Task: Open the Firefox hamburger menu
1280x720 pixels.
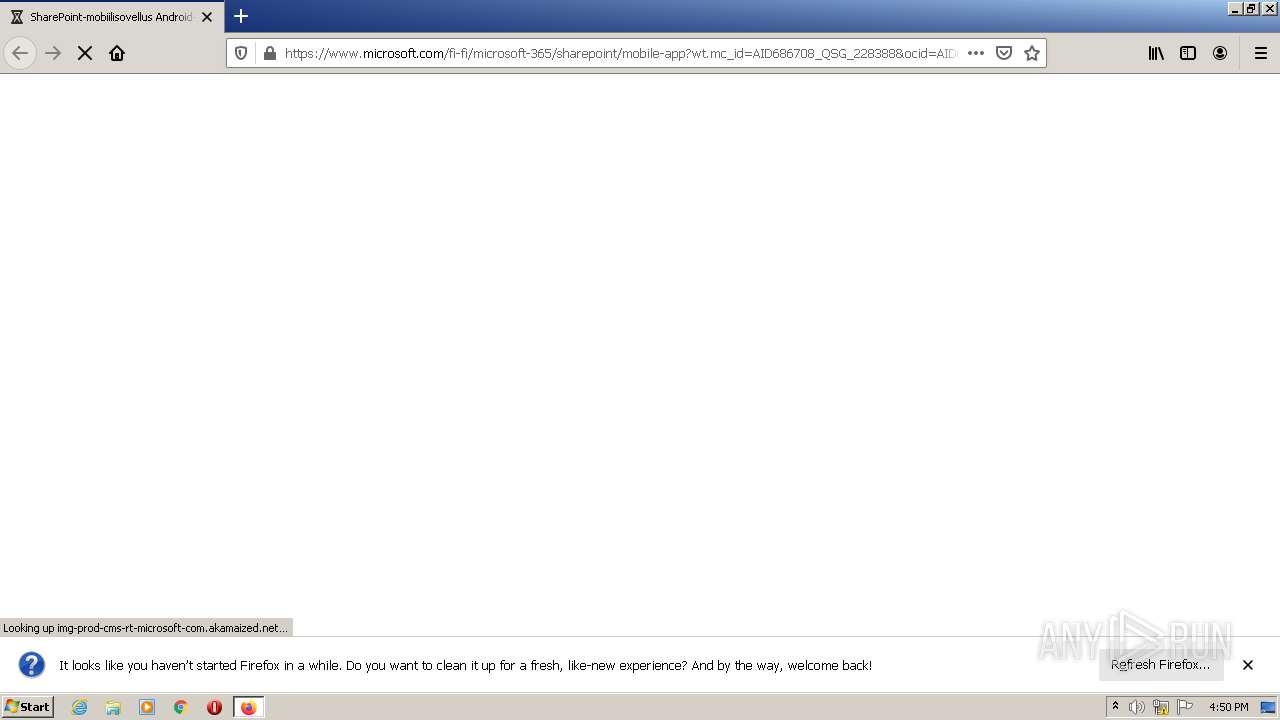Action: pyautogui.click(x=1261, y=53)
